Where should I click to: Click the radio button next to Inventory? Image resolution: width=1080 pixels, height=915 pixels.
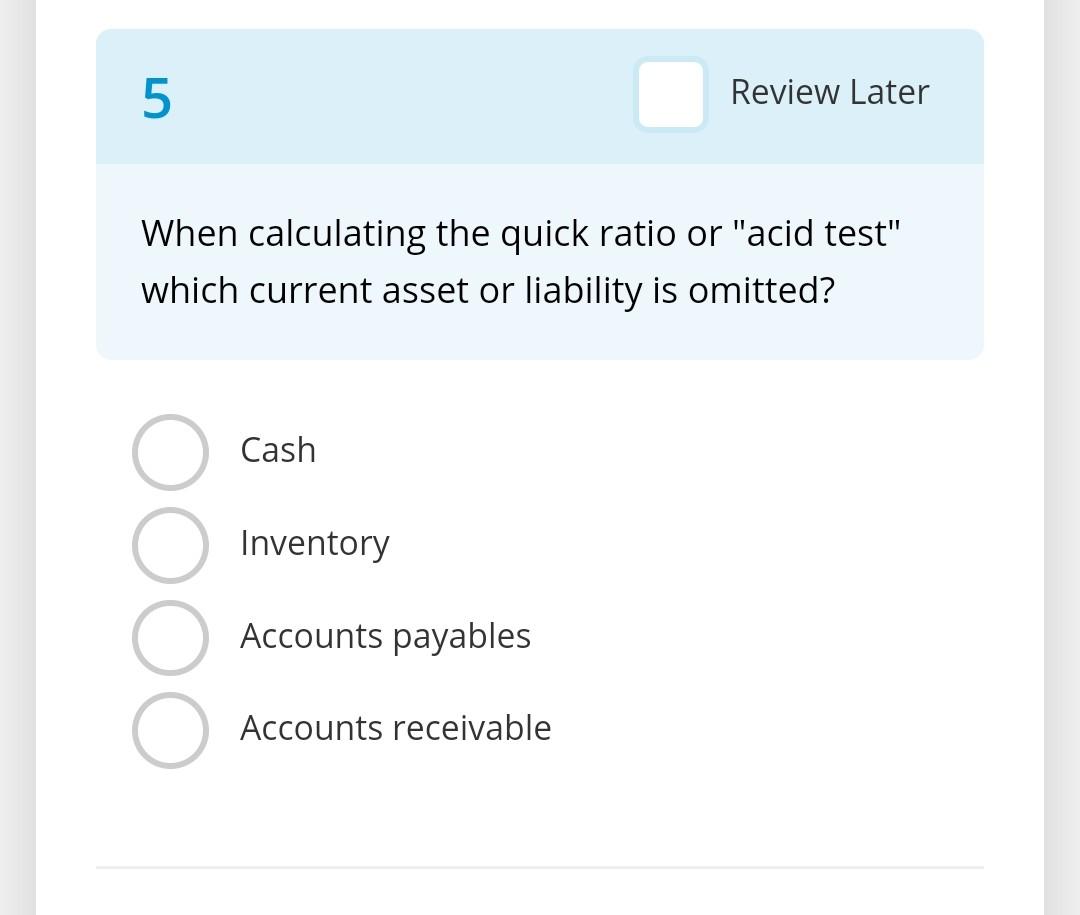tap(170, 545)
